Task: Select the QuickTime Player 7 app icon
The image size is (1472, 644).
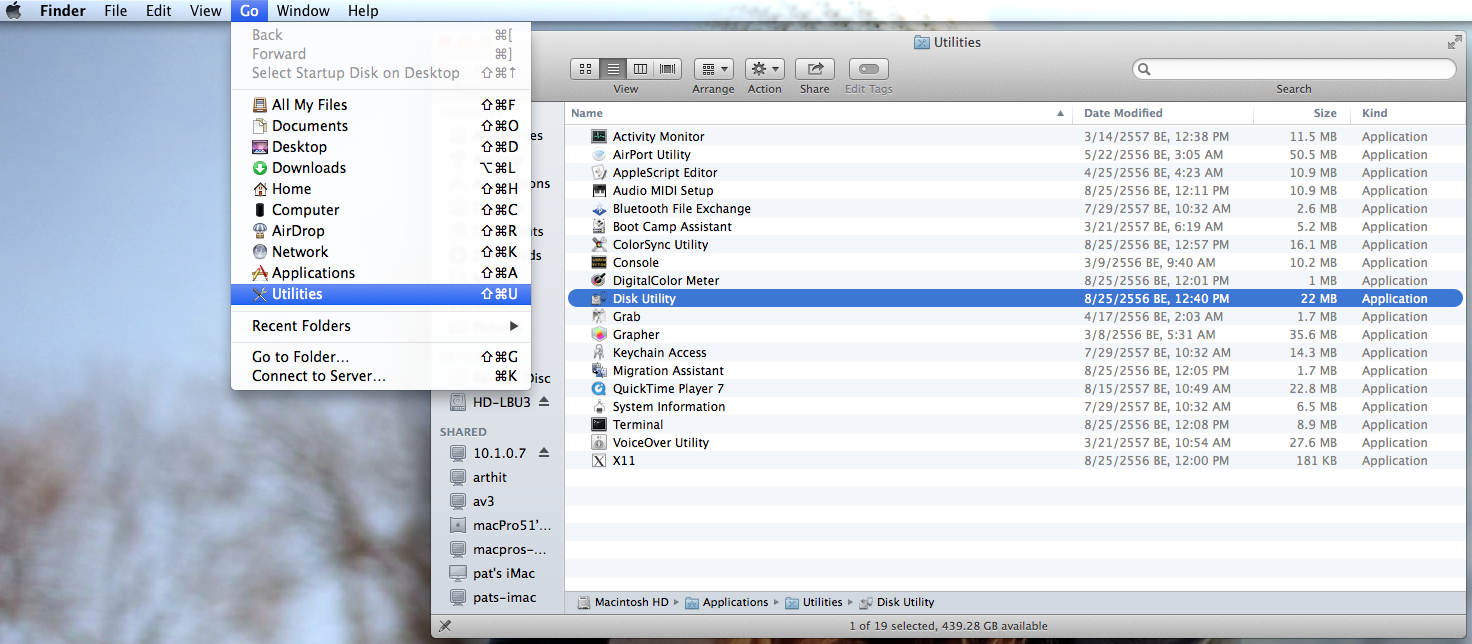Action: [x=599, y=389]
